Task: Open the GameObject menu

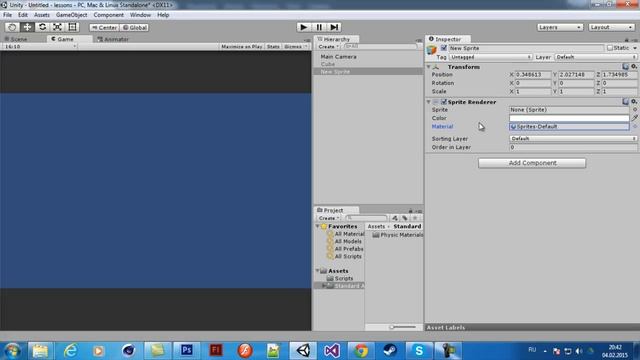Action: click(71, 15)
